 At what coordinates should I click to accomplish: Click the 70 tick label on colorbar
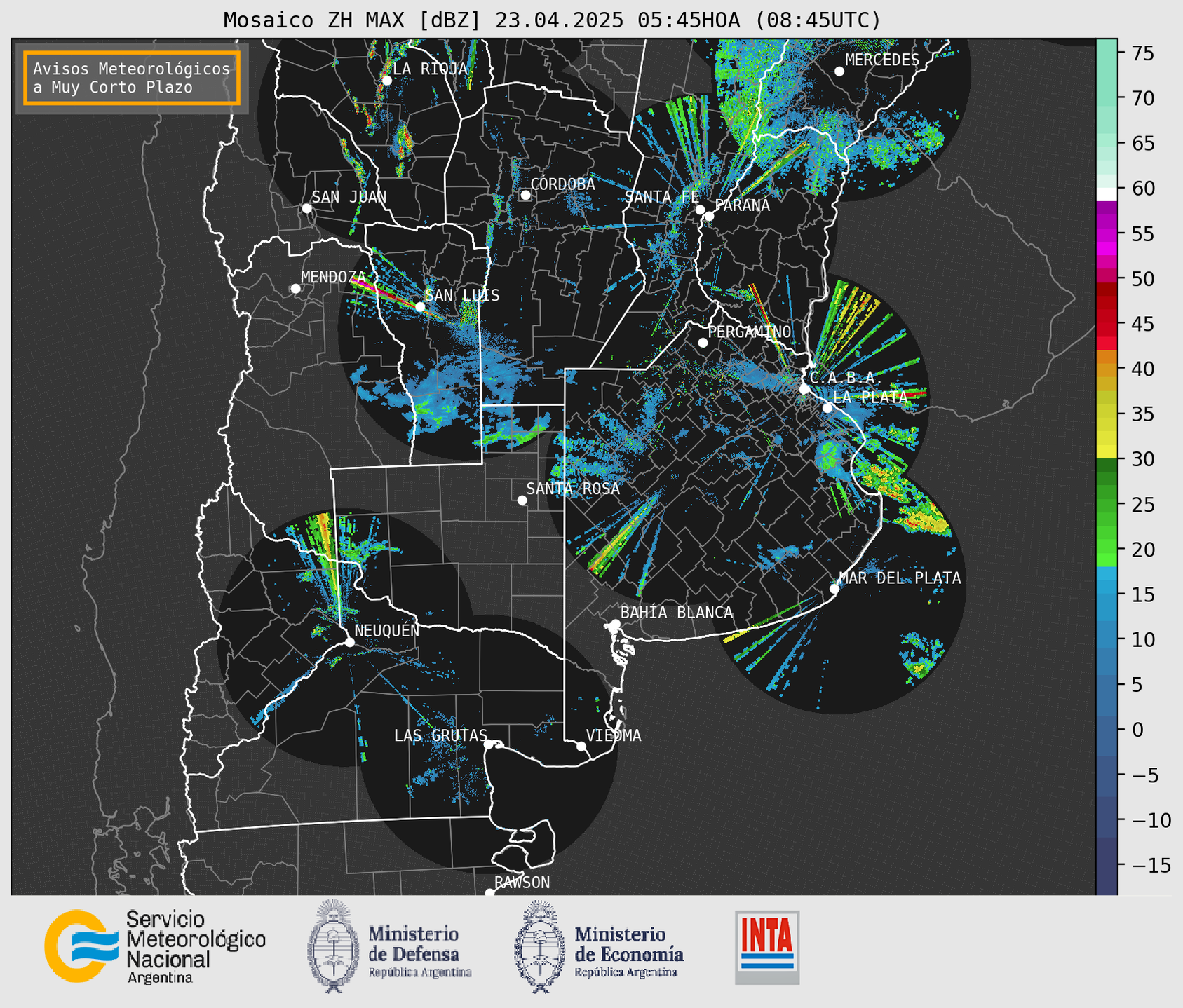(1143, 99)
